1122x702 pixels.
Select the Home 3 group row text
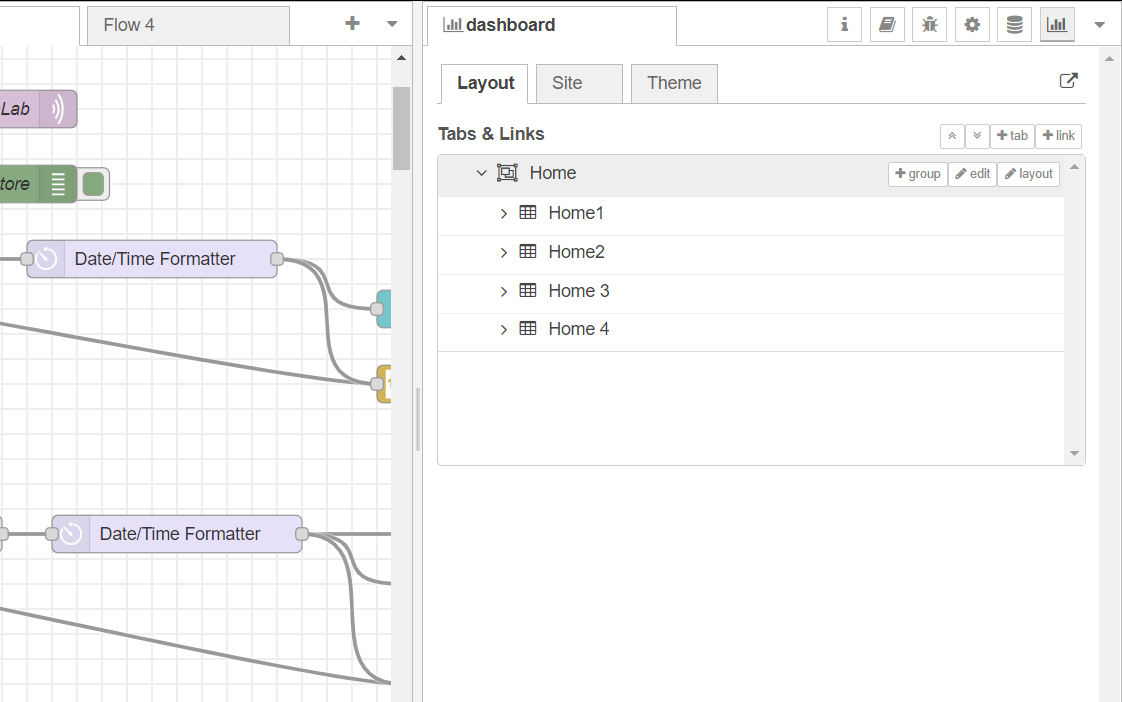tap(579, 291)
